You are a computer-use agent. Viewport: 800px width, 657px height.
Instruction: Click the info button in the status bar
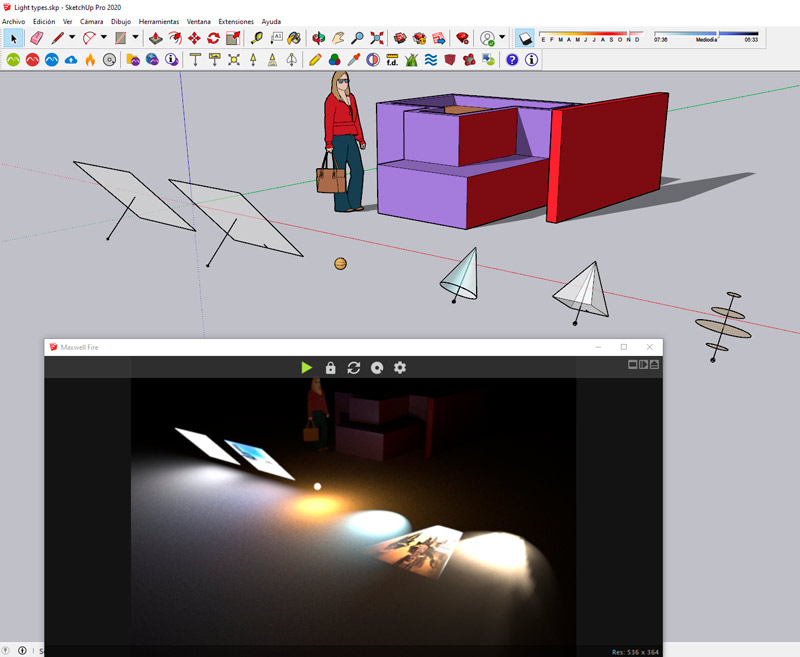[22, 649]
